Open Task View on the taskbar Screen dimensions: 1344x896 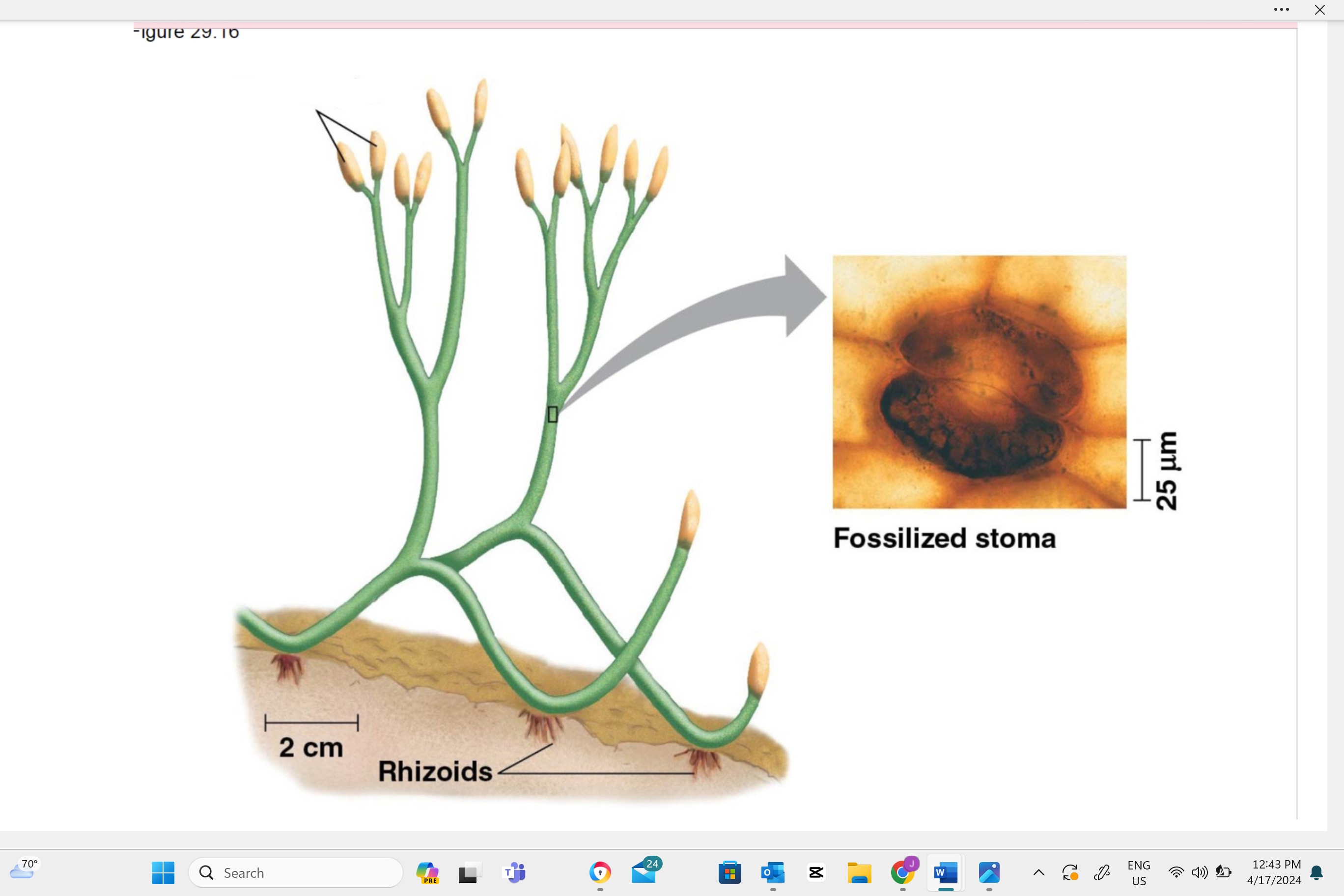tap(470, 872)
